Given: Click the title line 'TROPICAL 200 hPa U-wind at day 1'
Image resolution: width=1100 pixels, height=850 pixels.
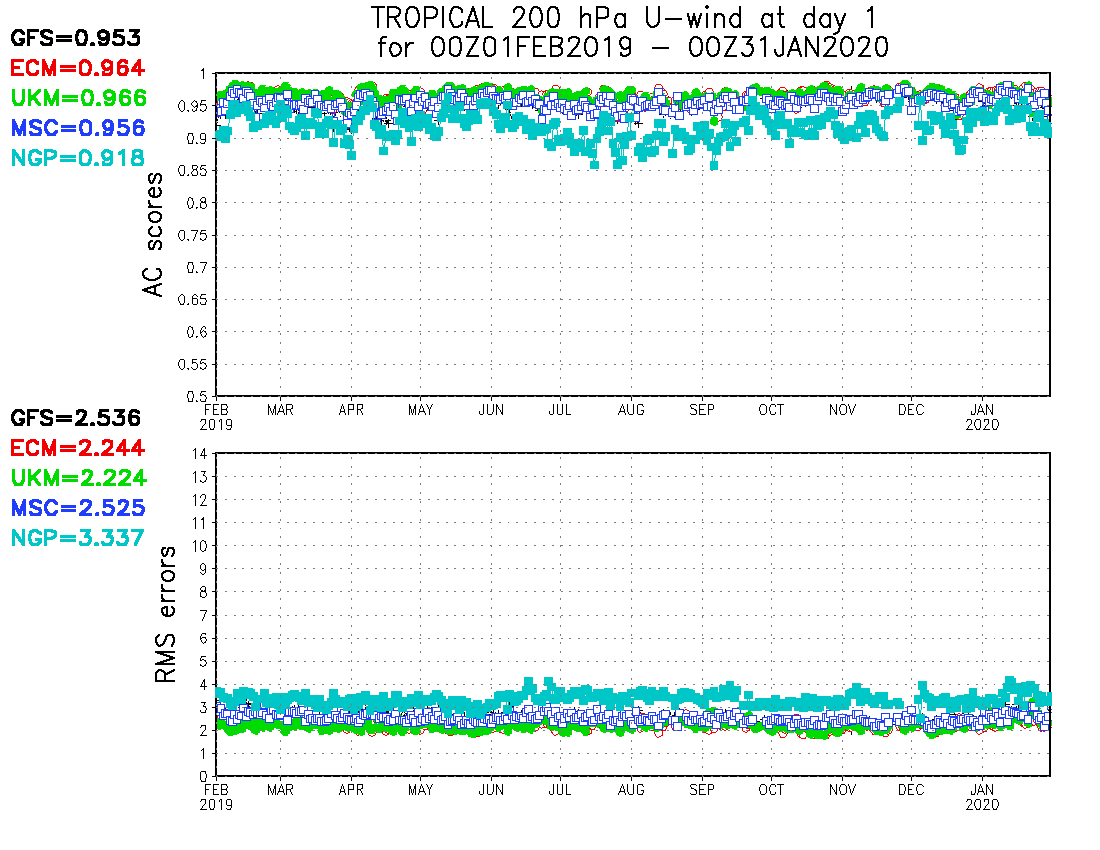Looking at the screenshot, I should (624, 18).
